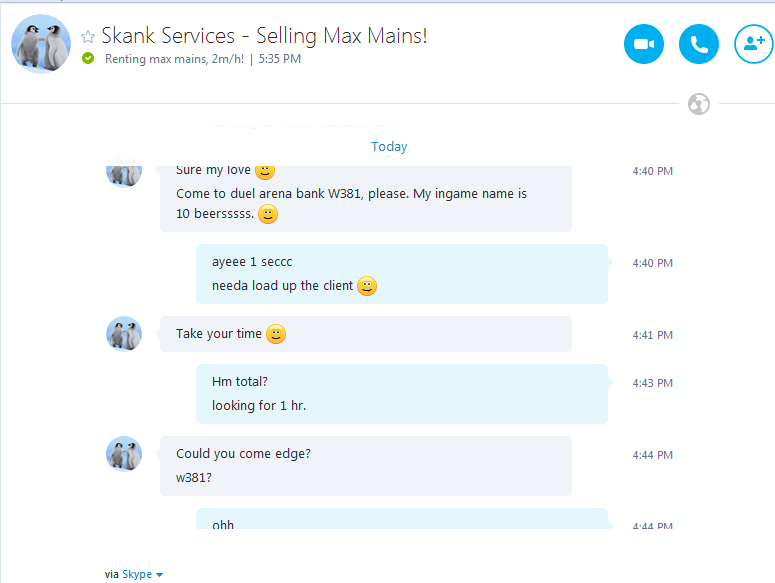
Task: Click smiley after 'needa load up the client'
Action: pyautogui.click(x=367, y=286)
